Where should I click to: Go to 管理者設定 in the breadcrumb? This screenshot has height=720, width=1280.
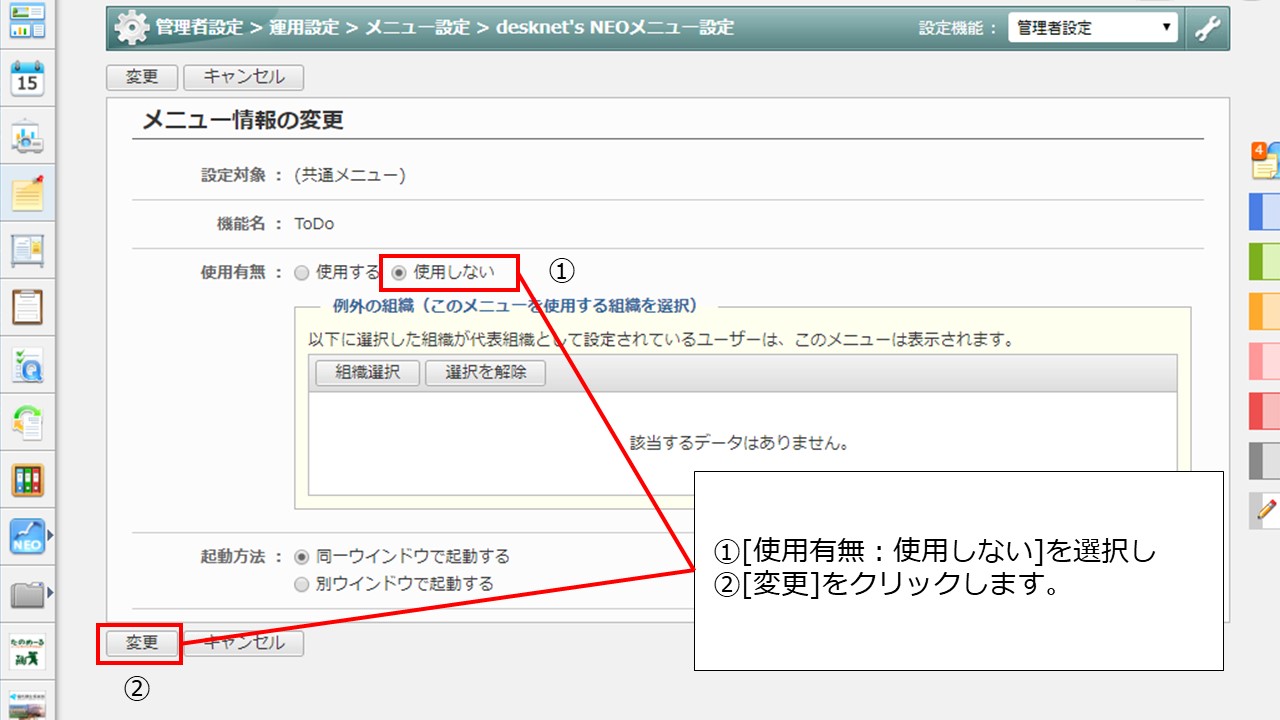199,28
